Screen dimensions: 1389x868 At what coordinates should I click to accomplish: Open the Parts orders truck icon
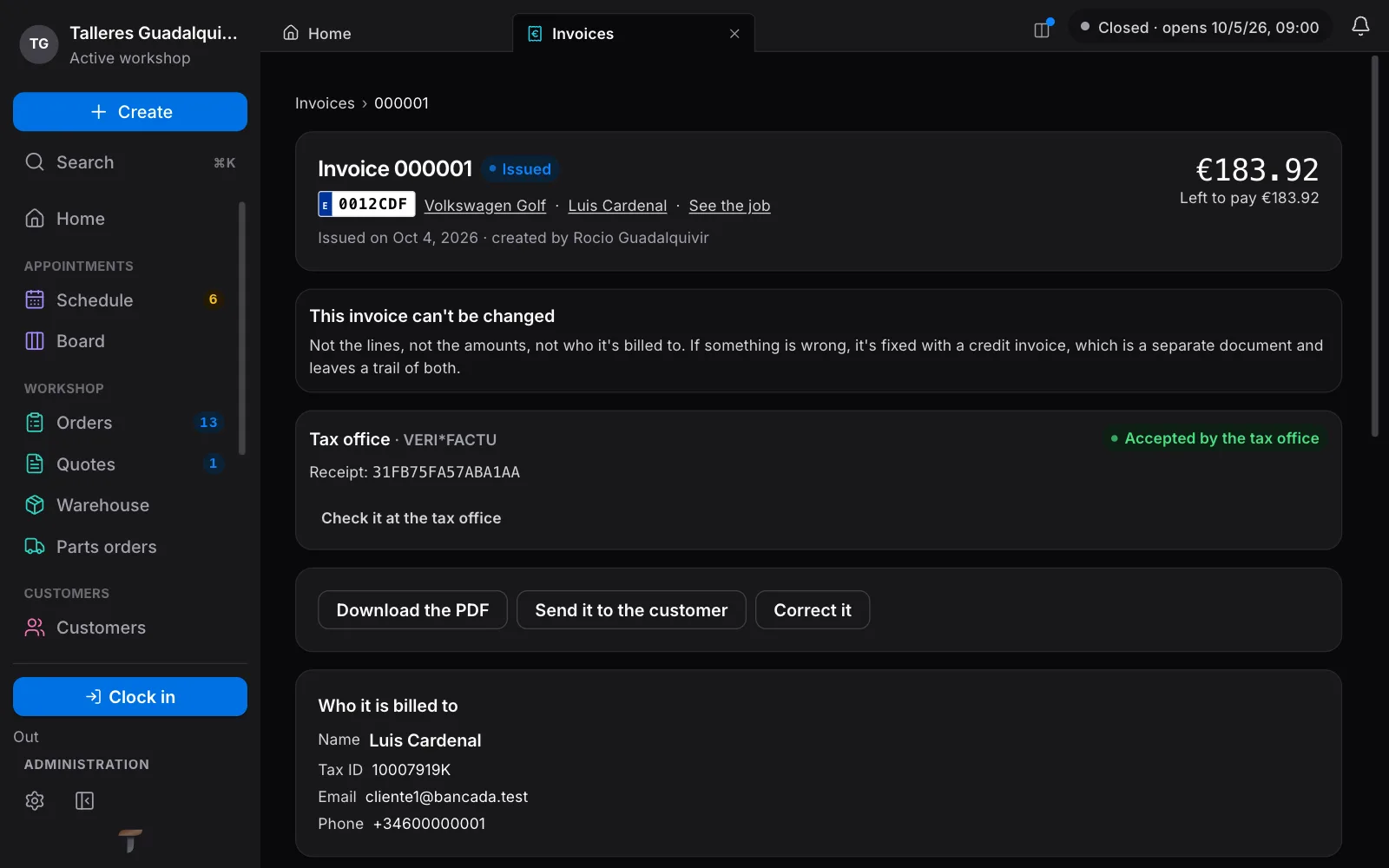click(x=35, y=547)
